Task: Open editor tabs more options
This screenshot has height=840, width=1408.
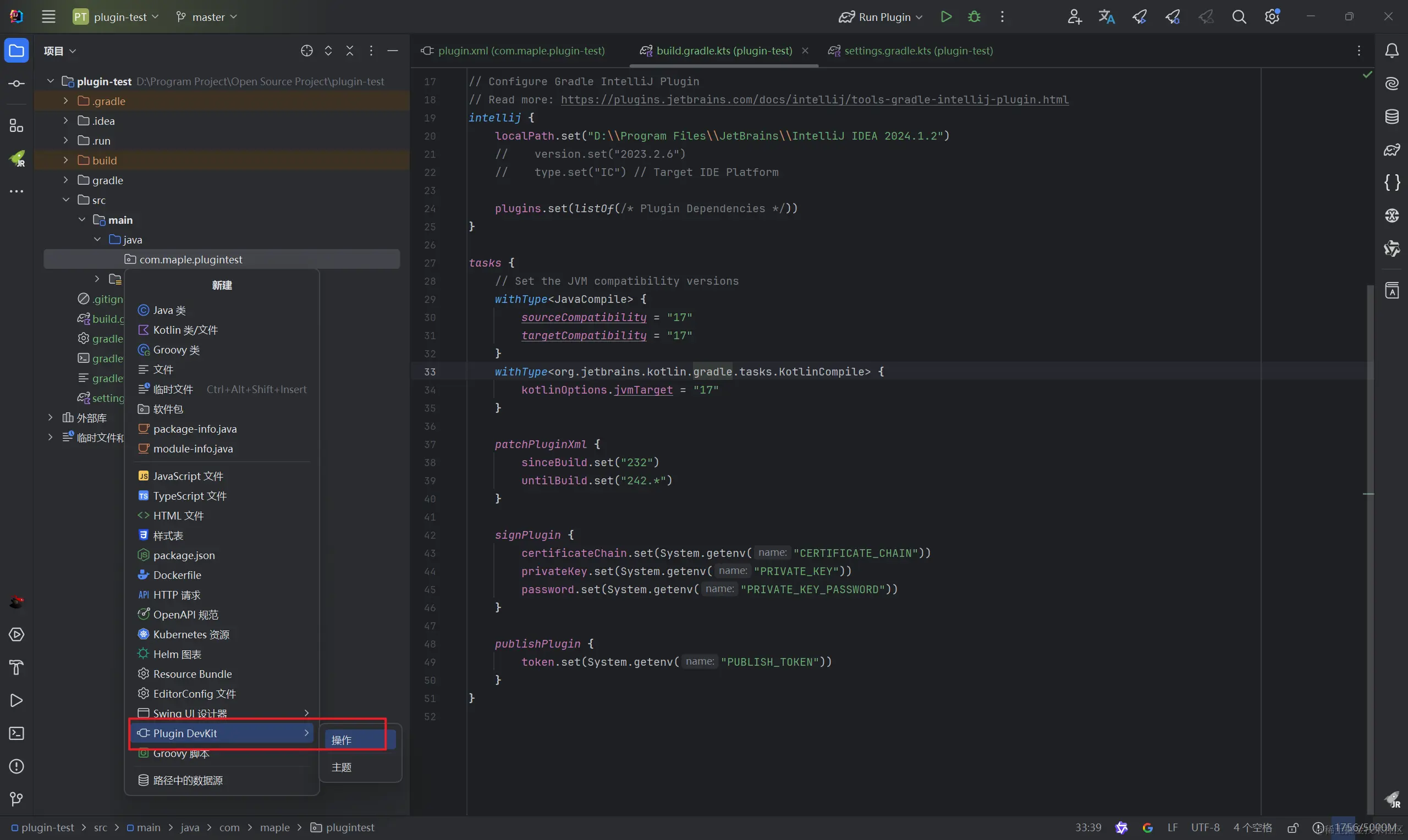Action: (x=1358, y=51)
